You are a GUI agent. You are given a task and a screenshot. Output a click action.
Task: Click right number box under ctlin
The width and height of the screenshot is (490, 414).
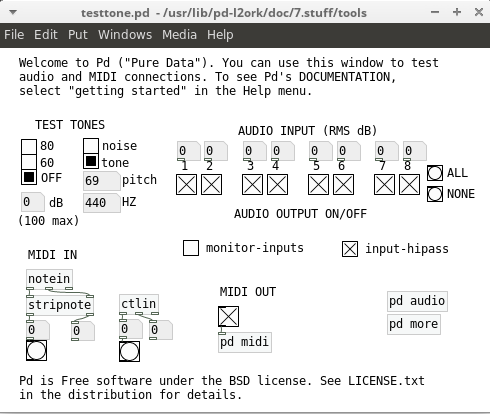click(x=161, y=330)
